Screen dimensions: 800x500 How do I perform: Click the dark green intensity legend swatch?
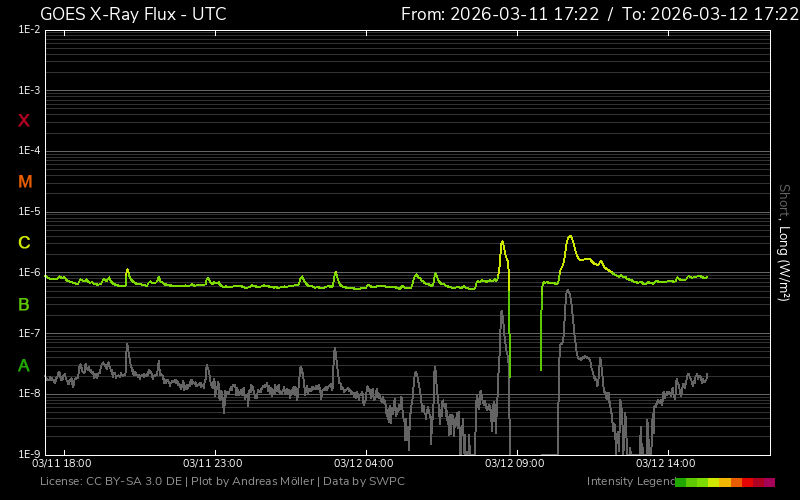point(681,482)
